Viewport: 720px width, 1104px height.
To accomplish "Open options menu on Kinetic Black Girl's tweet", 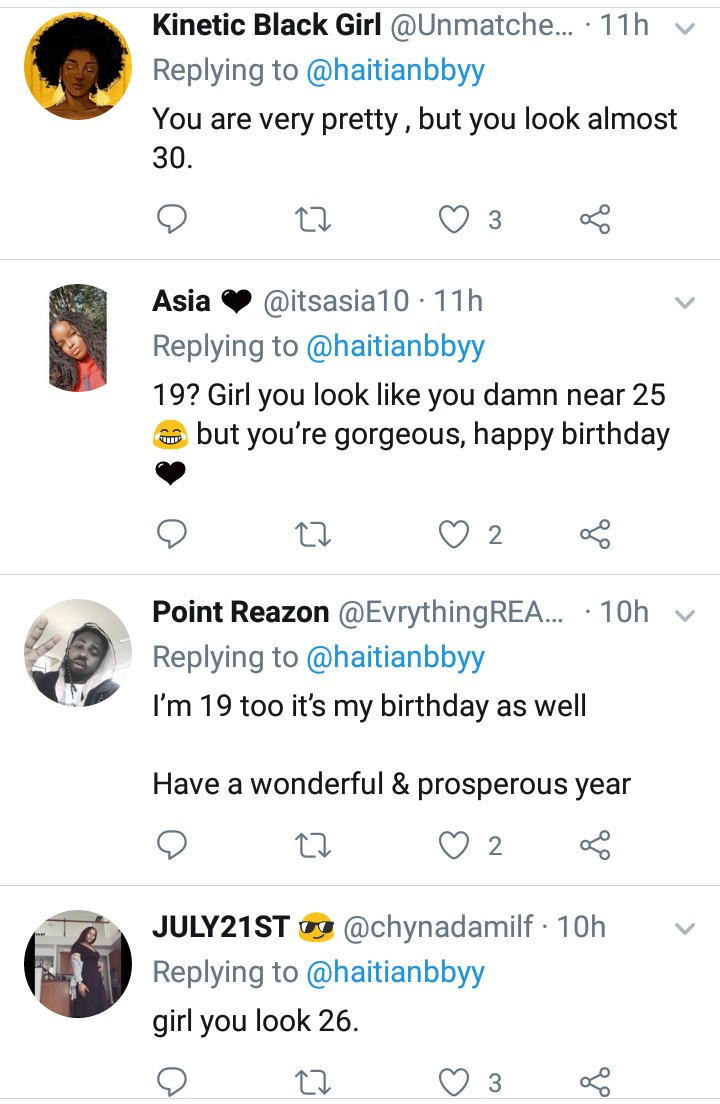I will pyautogui.click(x=685, y=29).
